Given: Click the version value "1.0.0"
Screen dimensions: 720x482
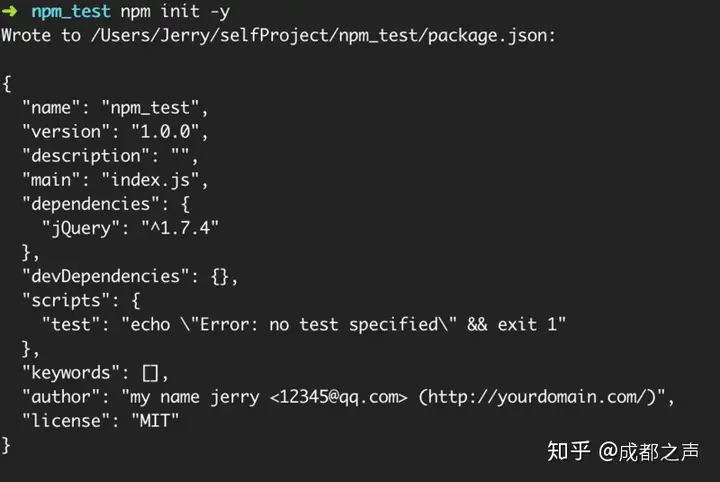Looking at the screenshot, I should click(165, 132).
